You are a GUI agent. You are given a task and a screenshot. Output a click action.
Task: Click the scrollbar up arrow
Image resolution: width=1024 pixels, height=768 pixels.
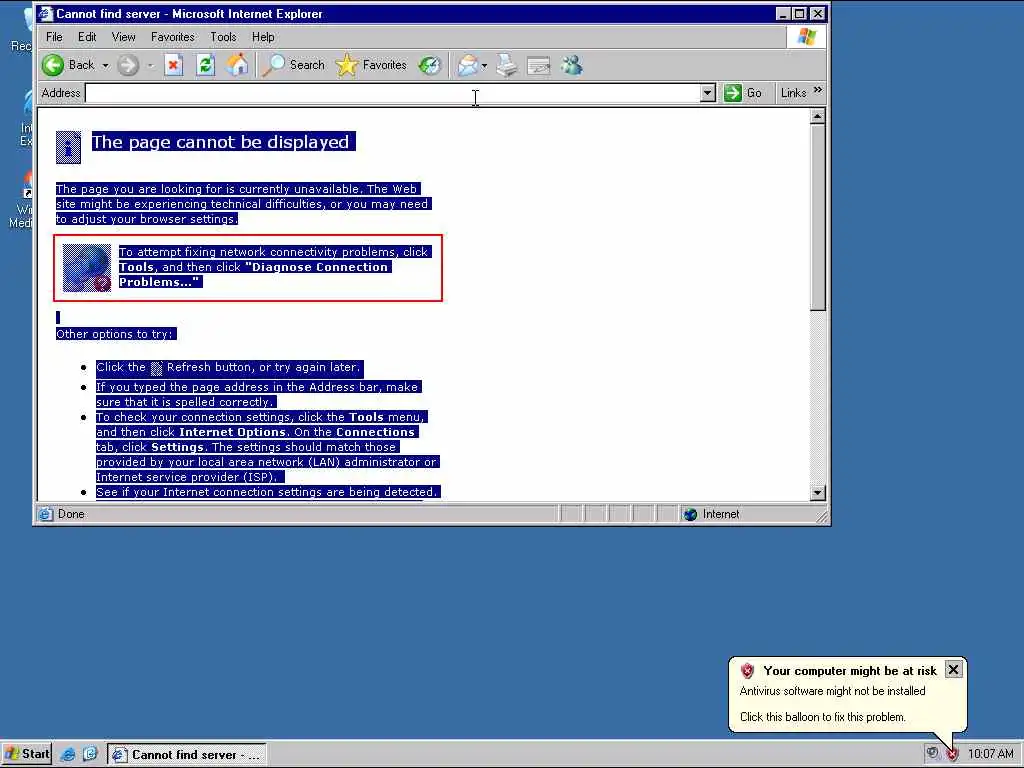(x=818, y=117)
